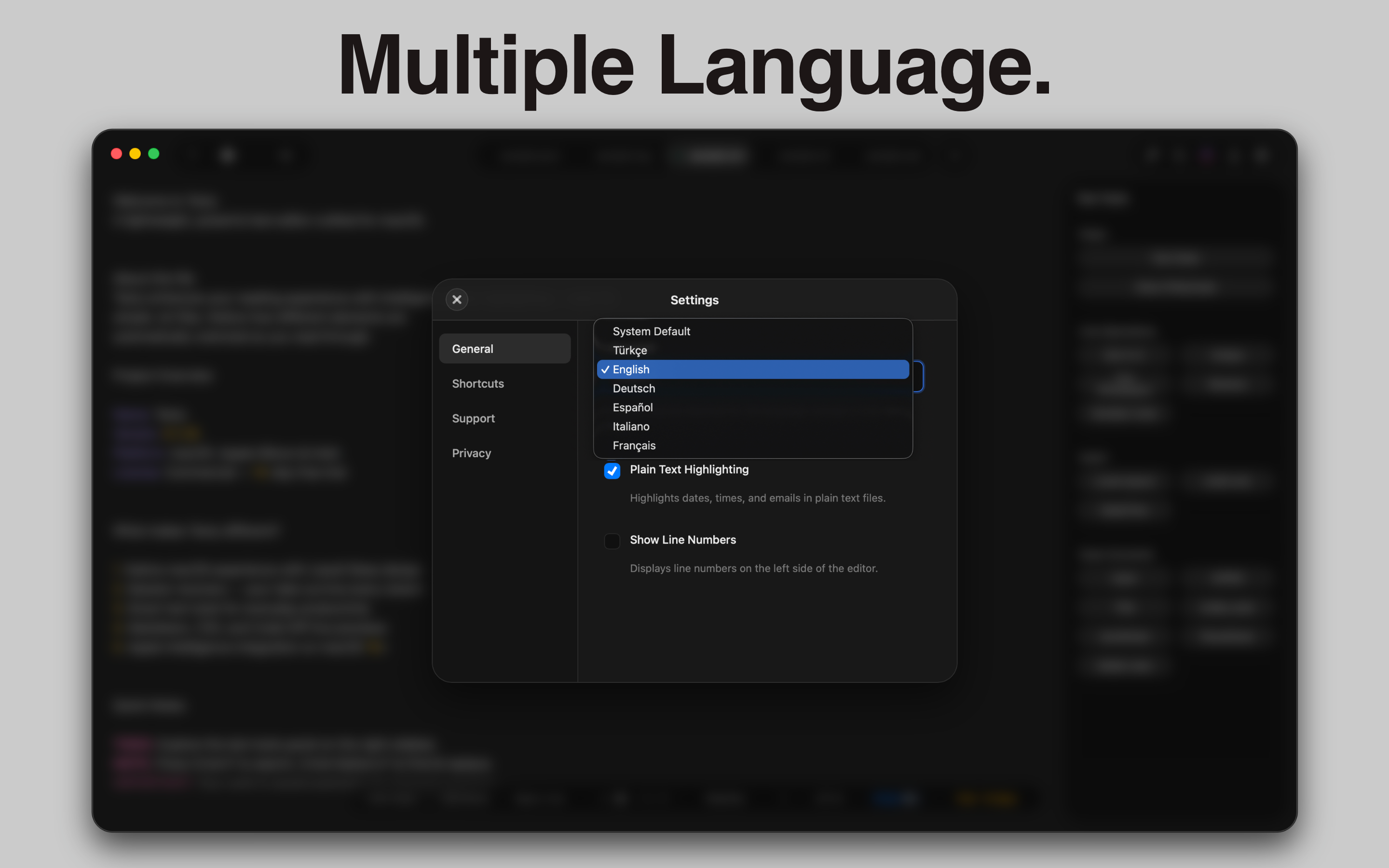Toggle the empty Show Line Numbers checkbox
Image resolution: width=1389 pixels, height=868 pixels.
pyautogui.click(x=612, y=541)
